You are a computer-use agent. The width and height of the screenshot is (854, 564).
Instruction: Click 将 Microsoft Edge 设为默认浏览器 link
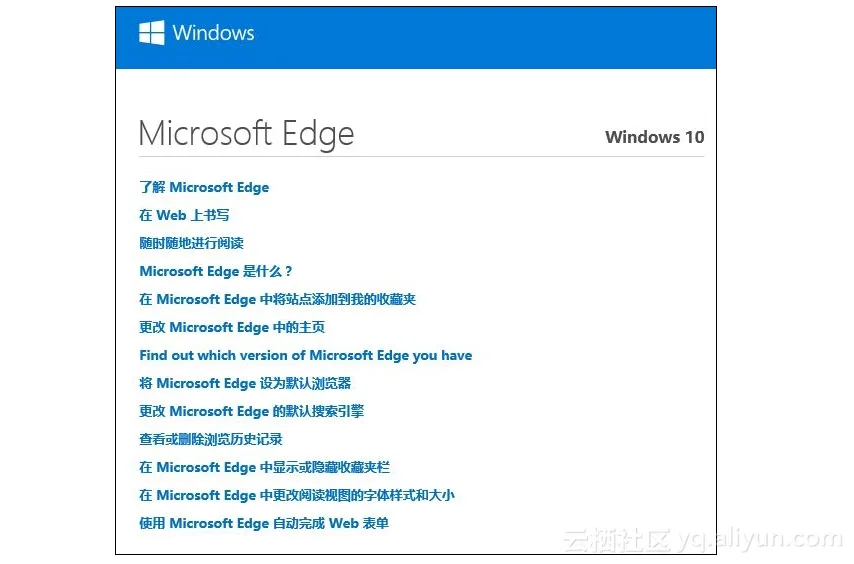245,383
